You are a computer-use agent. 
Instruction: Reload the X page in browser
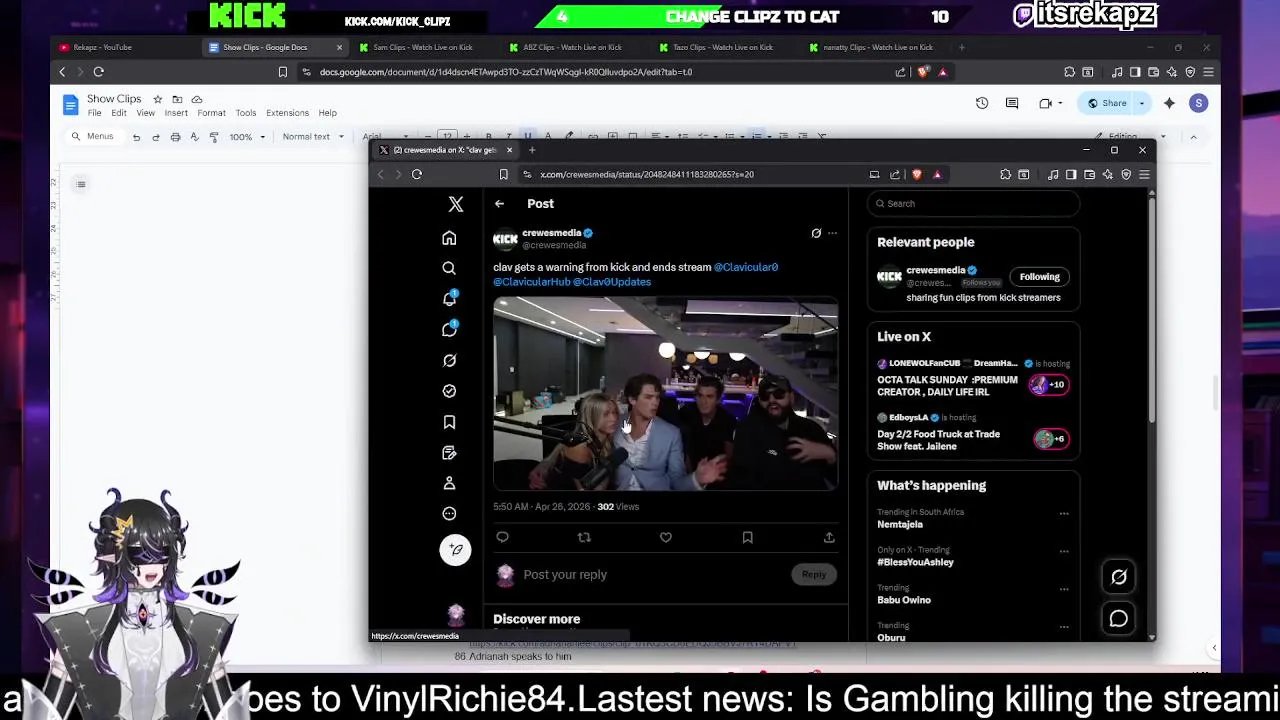(x=417, y=174)
